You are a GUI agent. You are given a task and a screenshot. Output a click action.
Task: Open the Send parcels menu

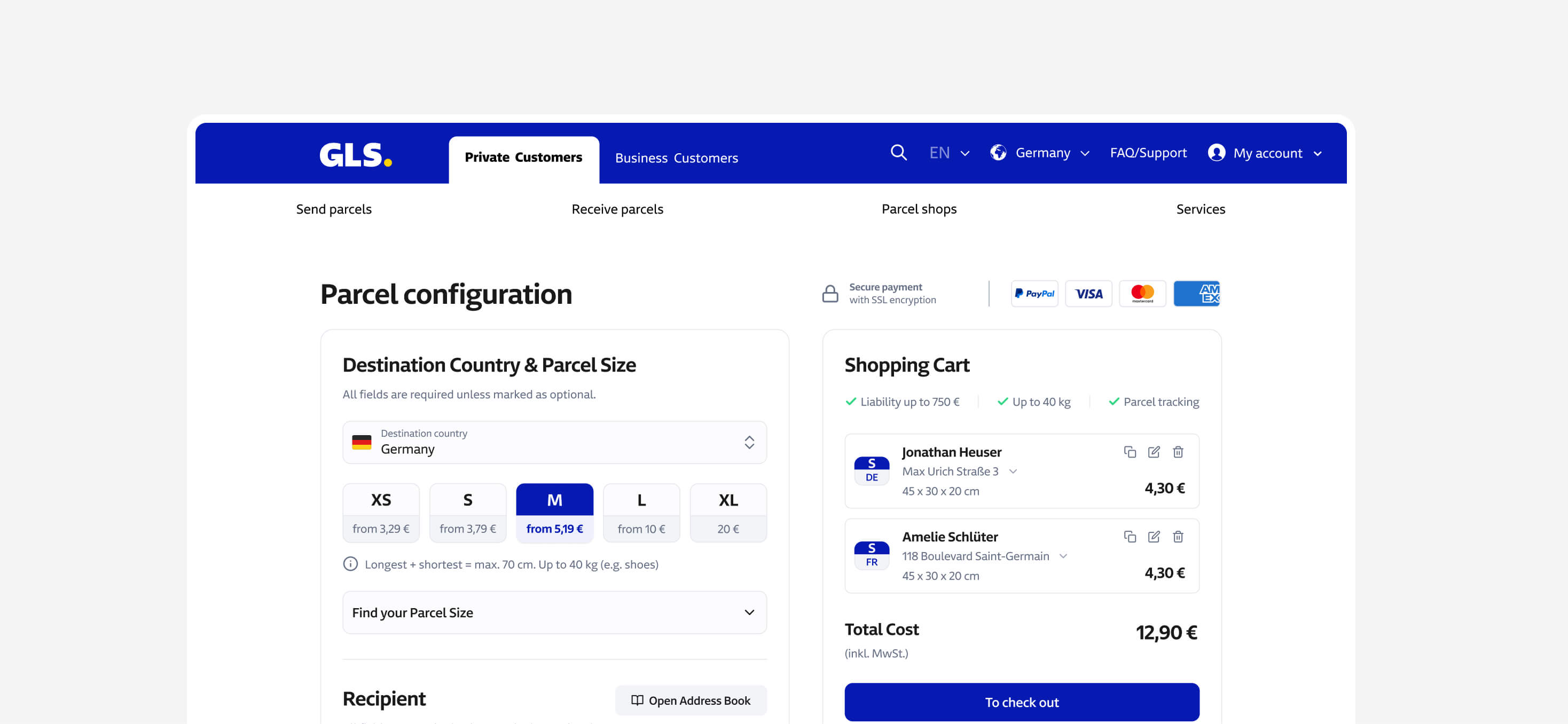(x=334, y=209)
